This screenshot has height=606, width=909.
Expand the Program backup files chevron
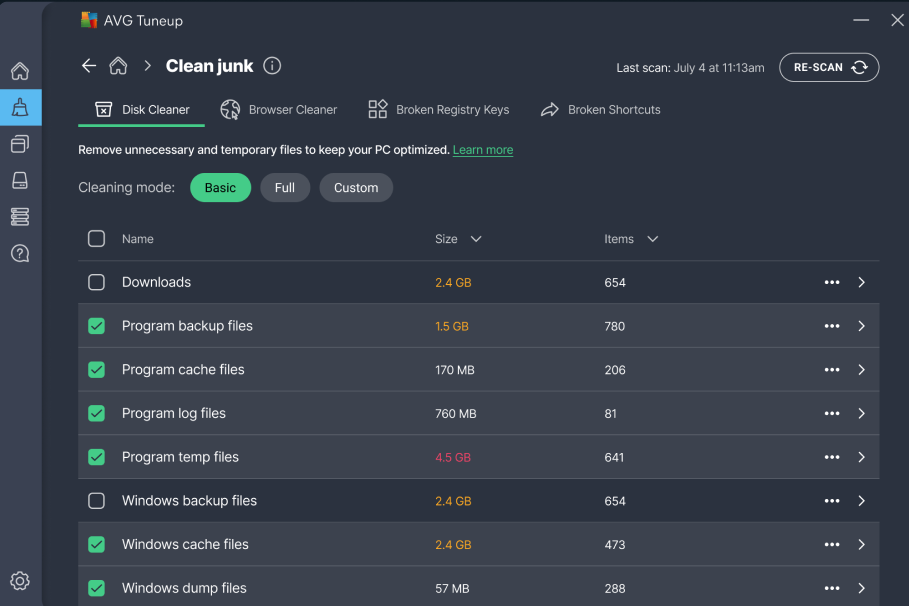coord(861,326)
